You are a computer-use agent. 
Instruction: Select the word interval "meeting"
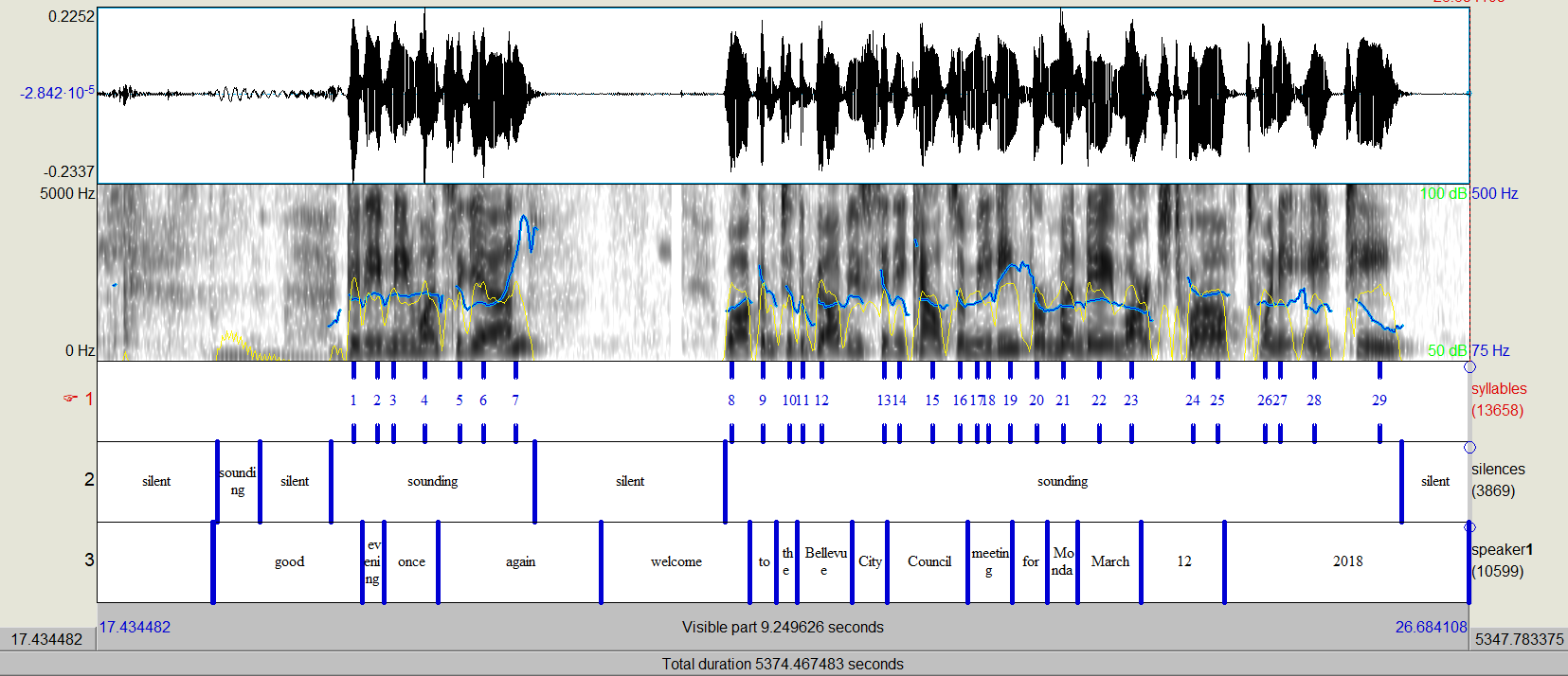tap(990, 561)
